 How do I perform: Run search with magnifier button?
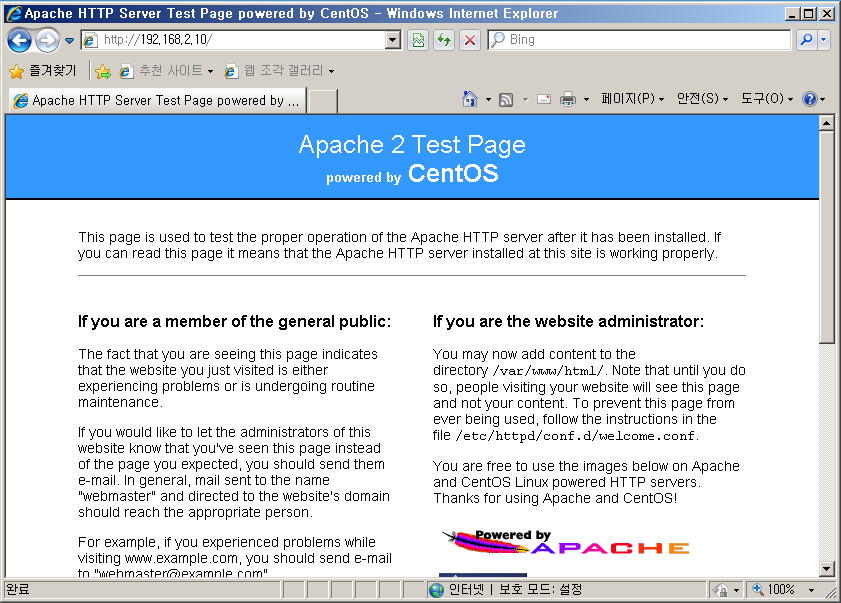806,40
